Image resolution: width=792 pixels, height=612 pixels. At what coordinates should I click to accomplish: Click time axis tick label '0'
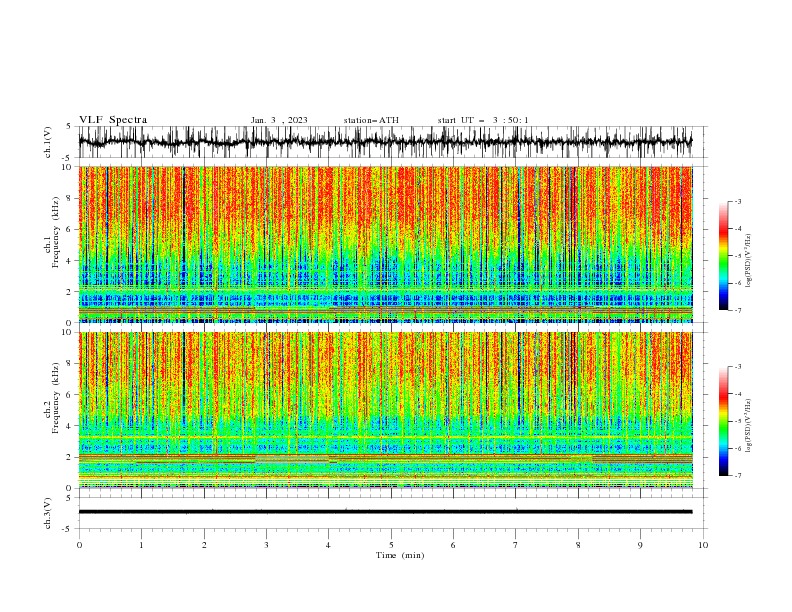[79, 545]
